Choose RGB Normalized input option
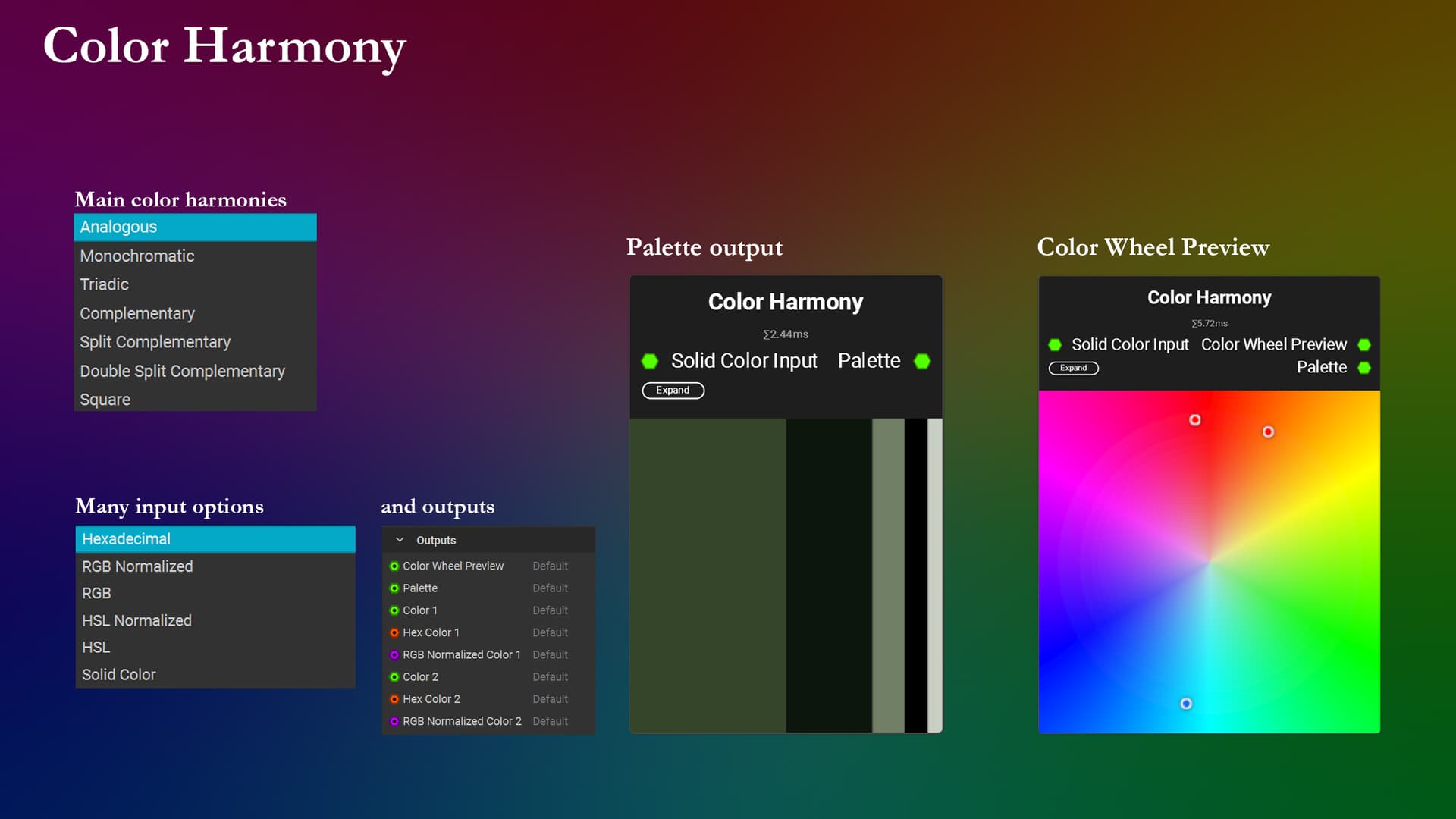 (x=137, y=566)
